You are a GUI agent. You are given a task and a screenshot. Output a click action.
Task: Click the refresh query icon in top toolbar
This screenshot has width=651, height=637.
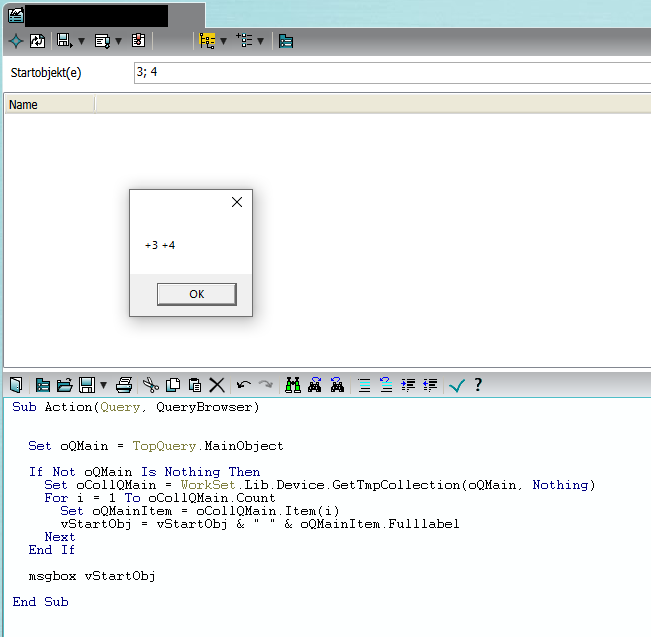point(37,41)
